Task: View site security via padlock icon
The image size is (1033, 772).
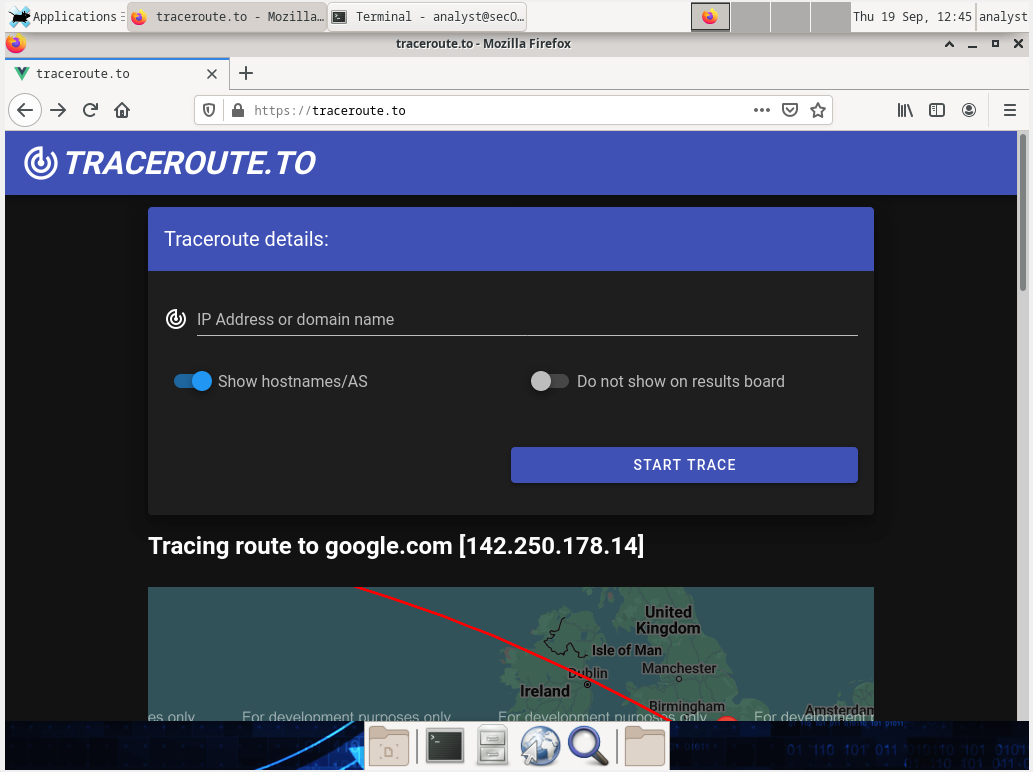Action: point(238,110)
